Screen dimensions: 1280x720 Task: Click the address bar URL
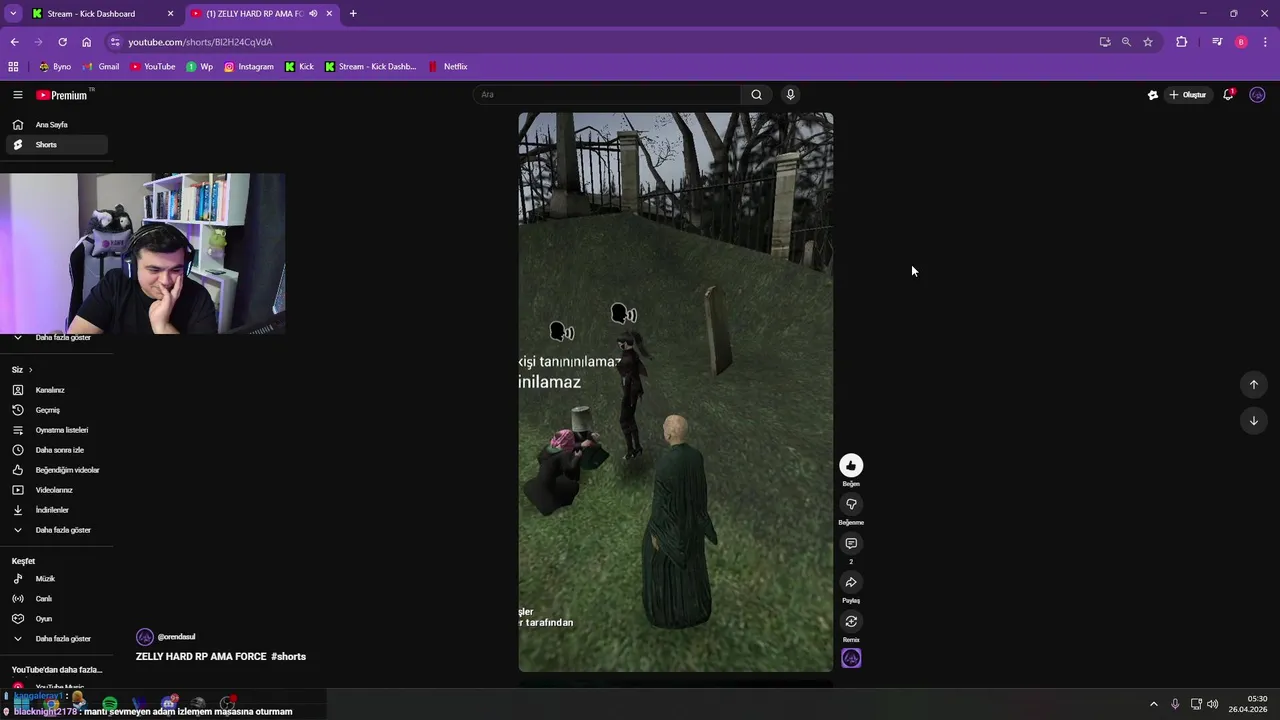pos(200,42)
